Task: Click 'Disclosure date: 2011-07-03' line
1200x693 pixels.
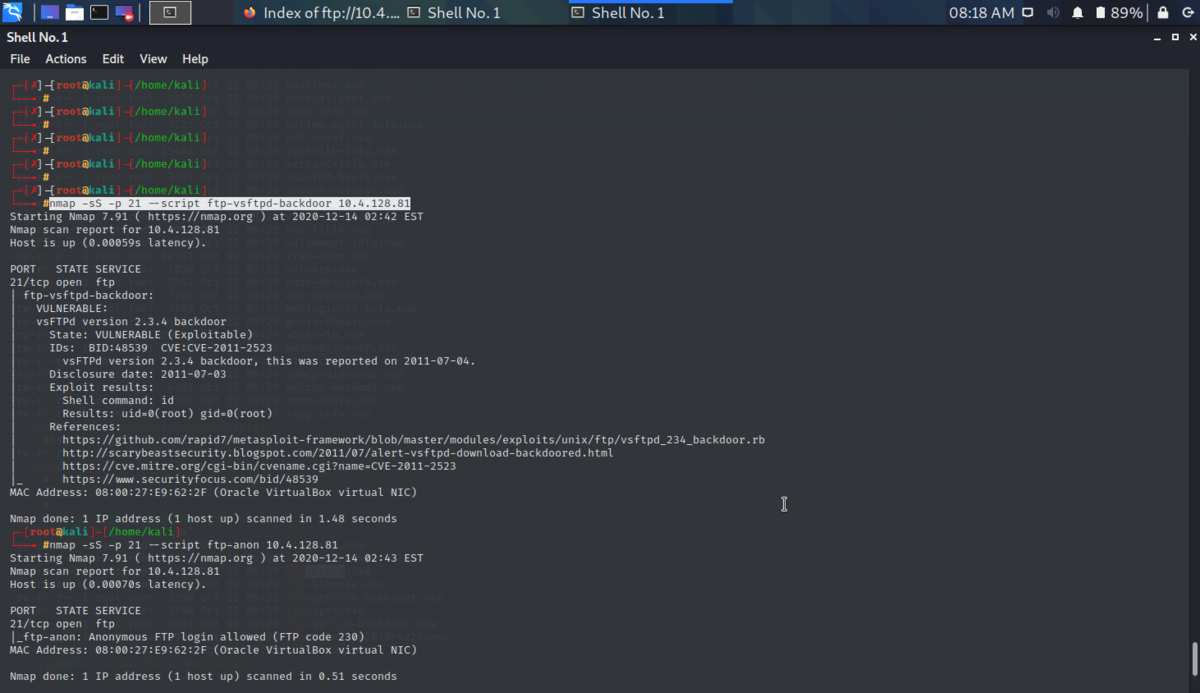Action: (138, 374)
